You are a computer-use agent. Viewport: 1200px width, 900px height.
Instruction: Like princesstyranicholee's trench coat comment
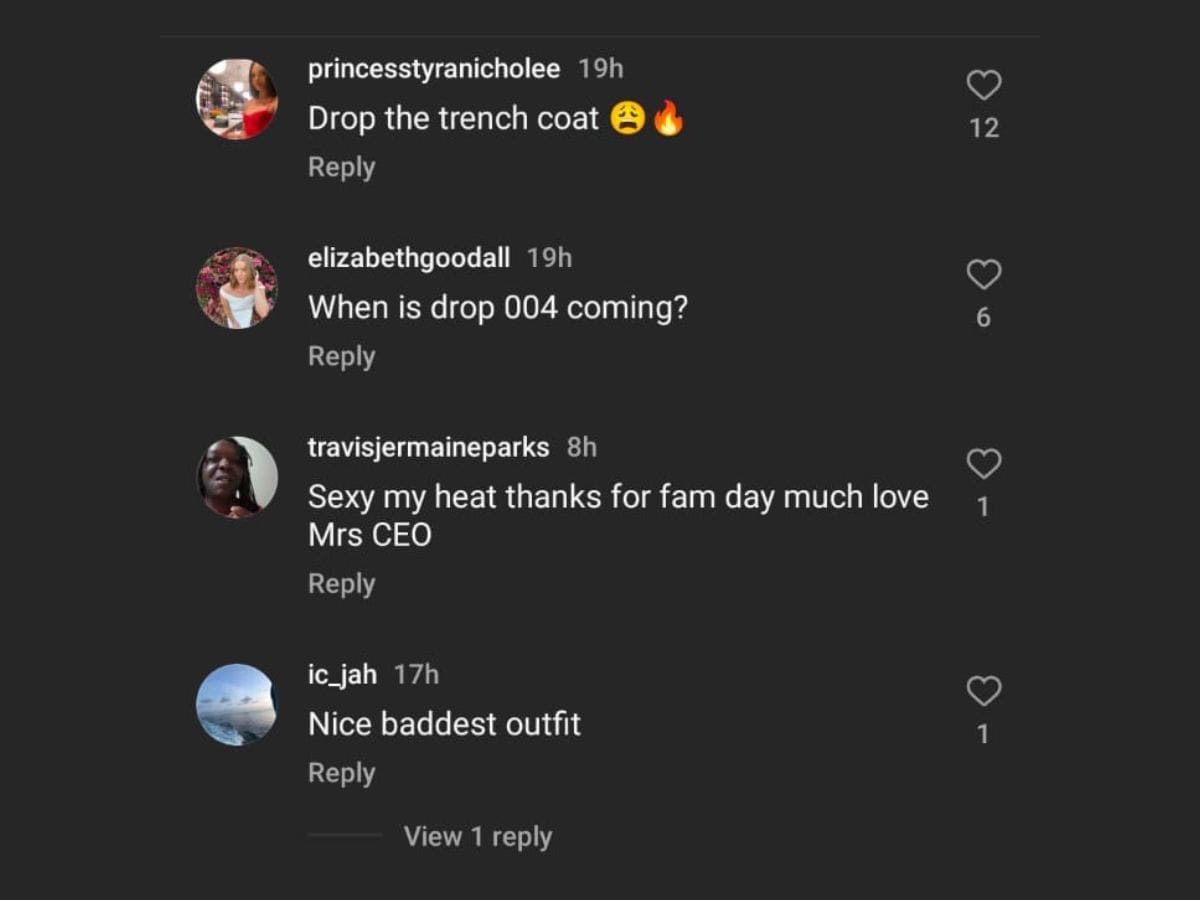(984, 86)
